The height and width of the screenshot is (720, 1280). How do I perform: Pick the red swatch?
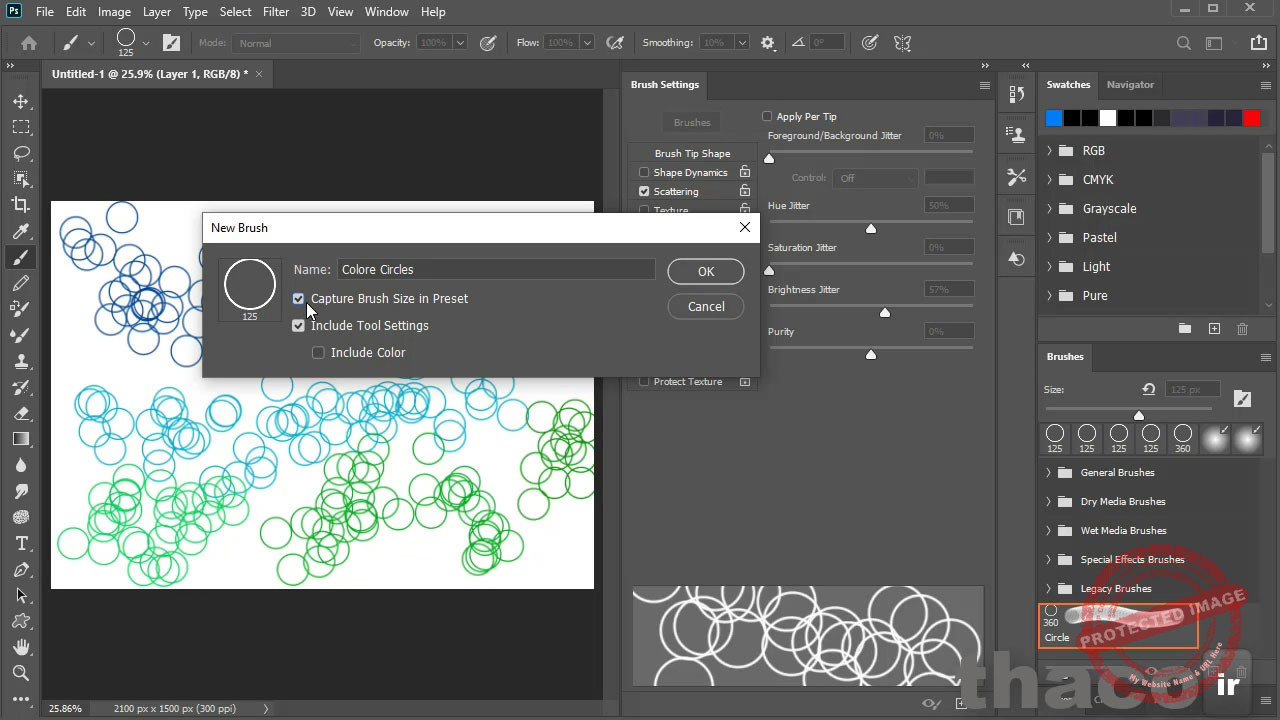tap(1251, 118)
